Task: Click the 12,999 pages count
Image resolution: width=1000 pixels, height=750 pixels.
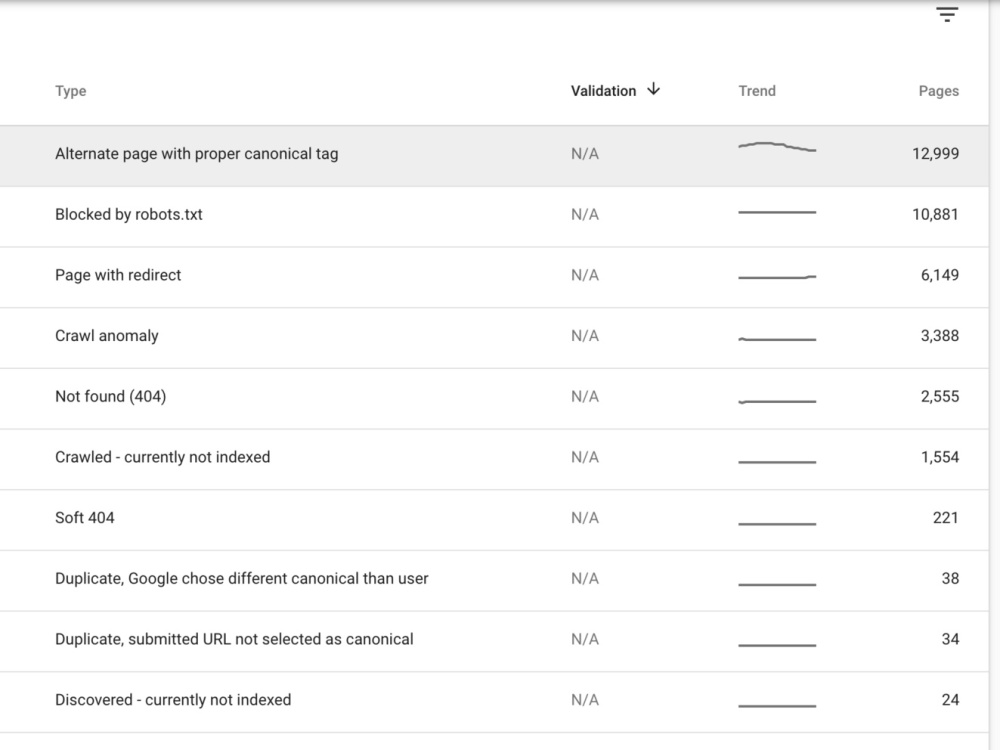Action: (x=935, y=154)
